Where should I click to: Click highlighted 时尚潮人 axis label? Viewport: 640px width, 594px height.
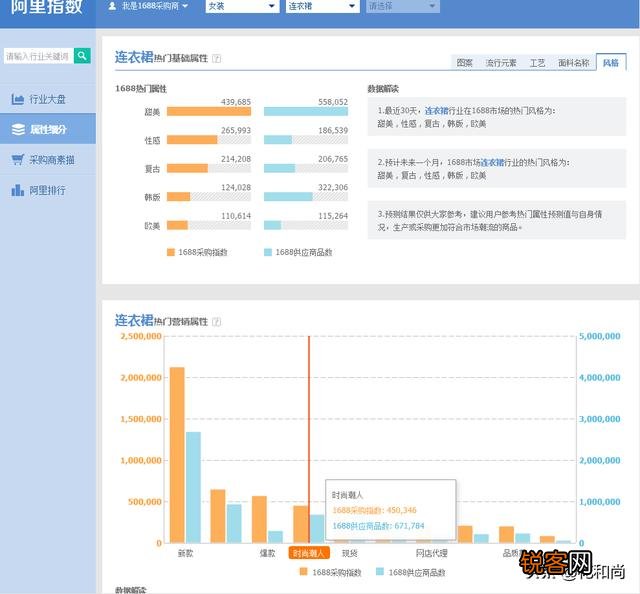tap(309, 553)
